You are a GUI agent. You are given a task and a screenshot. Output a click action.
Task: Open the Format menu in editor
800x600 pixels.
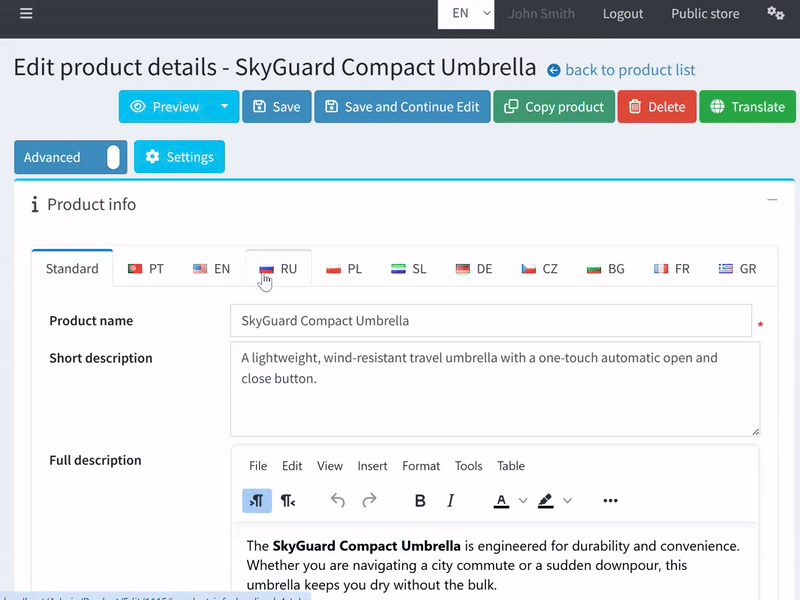coord(421,466)
